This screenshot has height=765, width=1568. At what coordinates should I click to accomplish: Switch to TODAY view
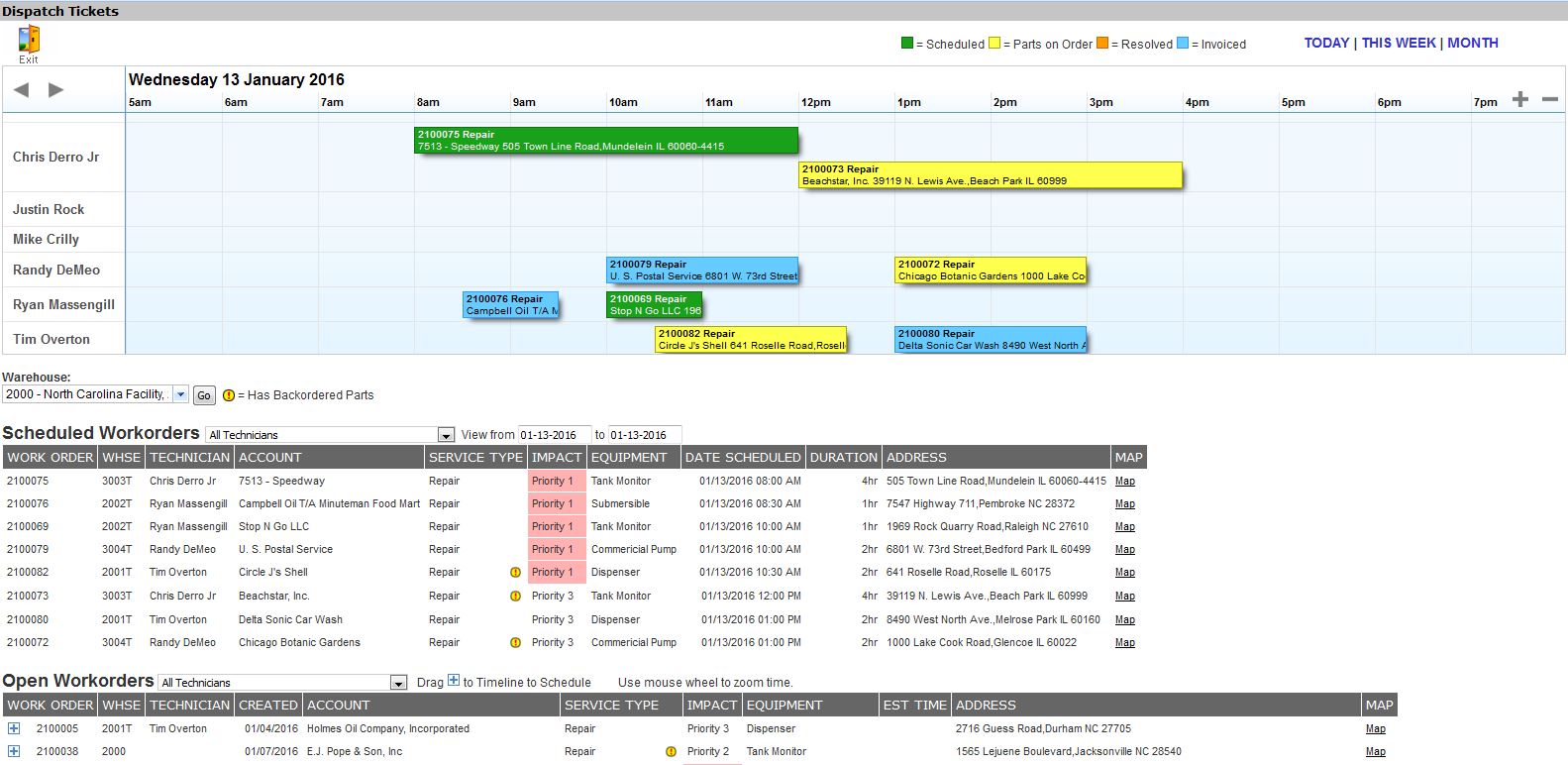click(1326, 43)
